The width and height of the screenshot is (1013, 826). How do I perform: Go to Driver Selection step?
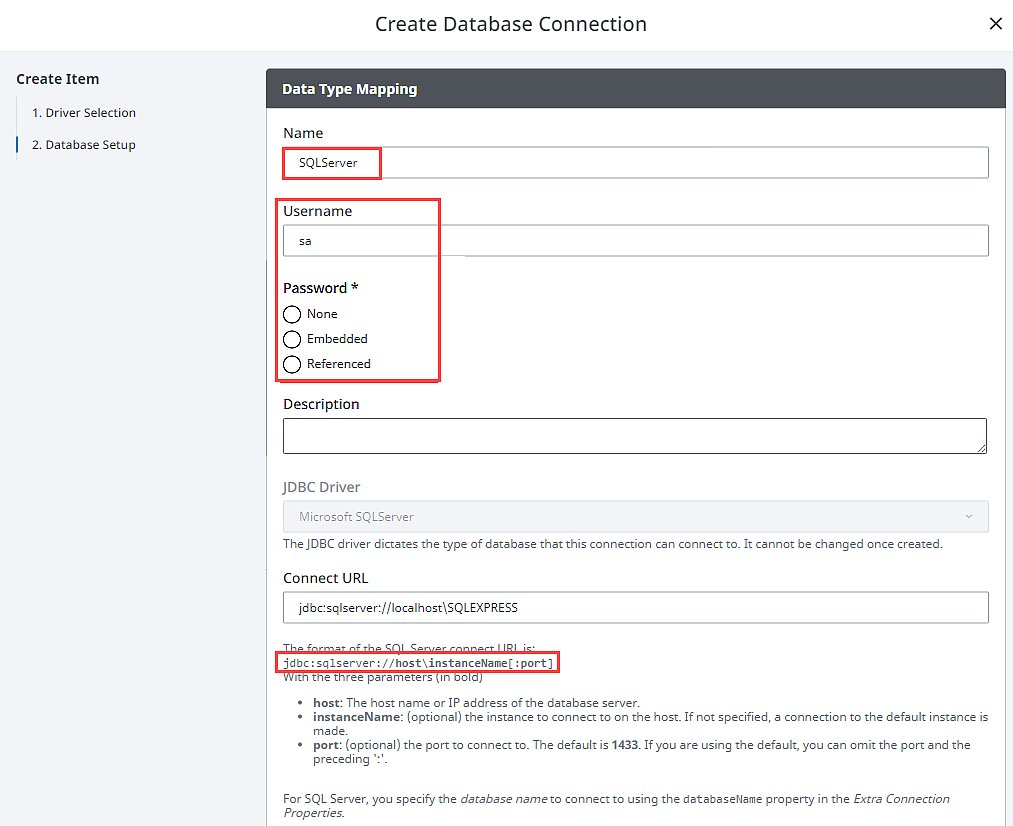(84, 112)
